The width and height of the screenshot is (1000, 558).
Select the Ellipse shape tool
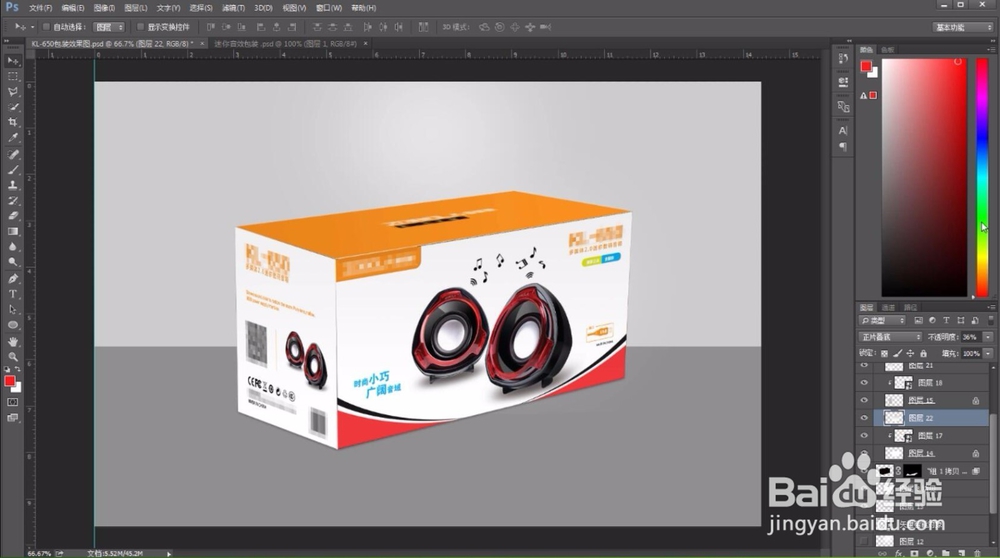pos(13,325)
